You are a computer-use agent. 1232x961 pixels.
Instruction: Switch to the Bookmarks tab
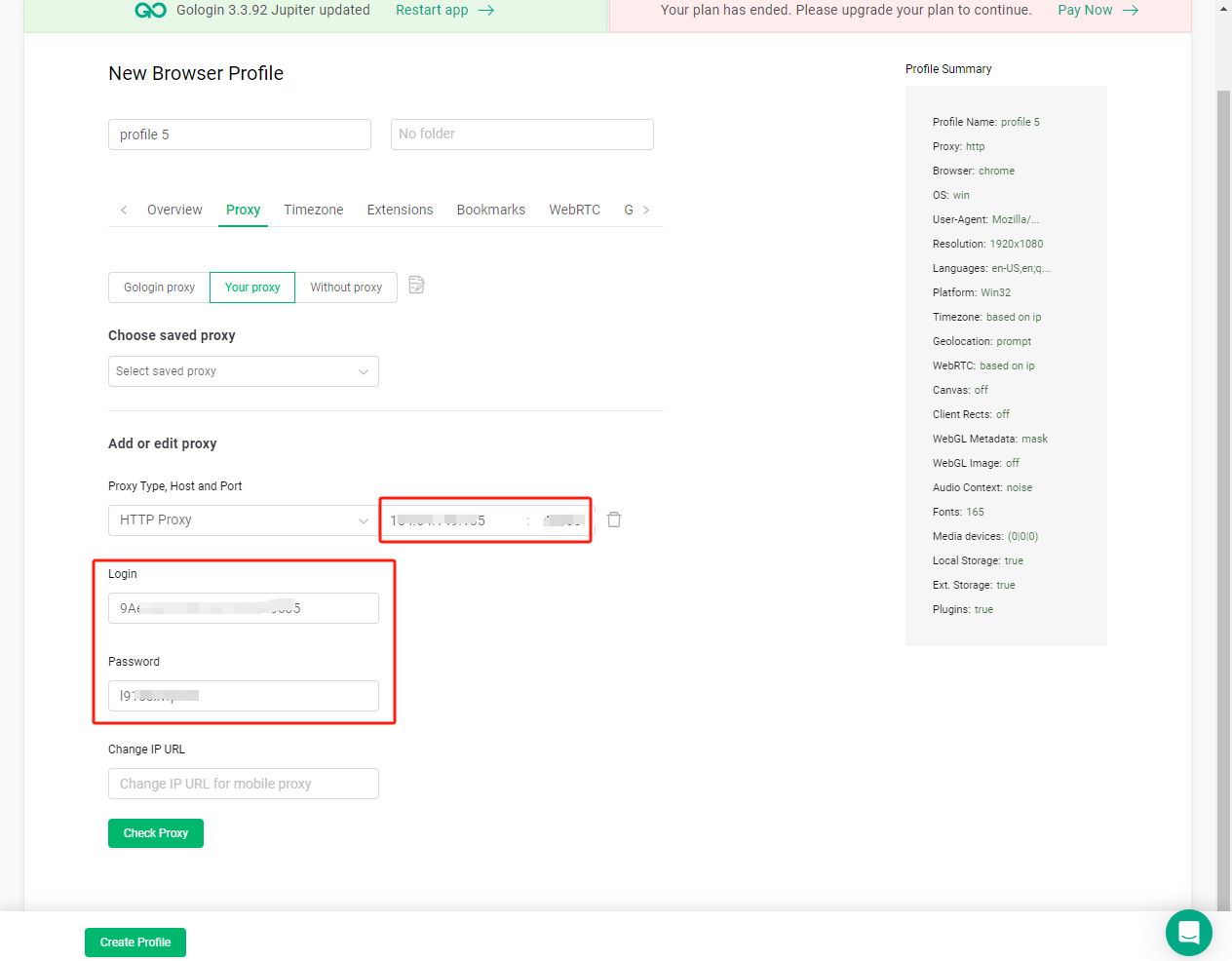point(491,210)
